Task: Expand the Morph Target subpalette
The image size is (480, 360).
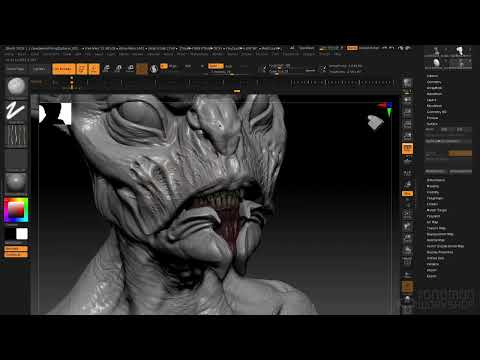Action: pos(437,210)
